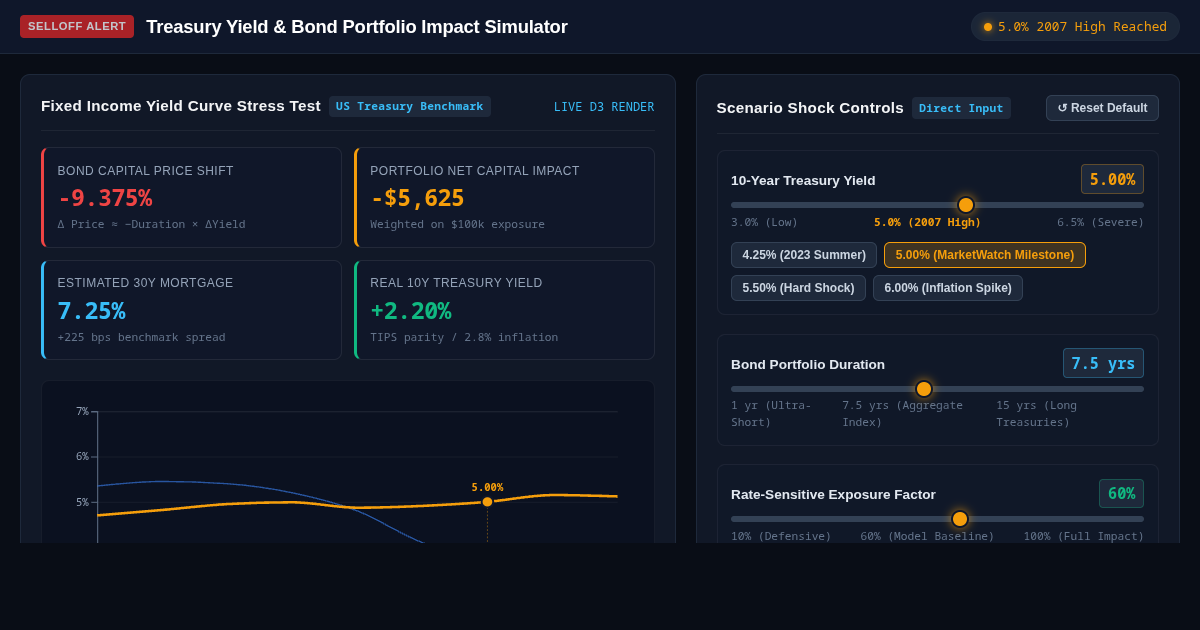Click the +225 bps benchmark spread note

tap(141, 337)
